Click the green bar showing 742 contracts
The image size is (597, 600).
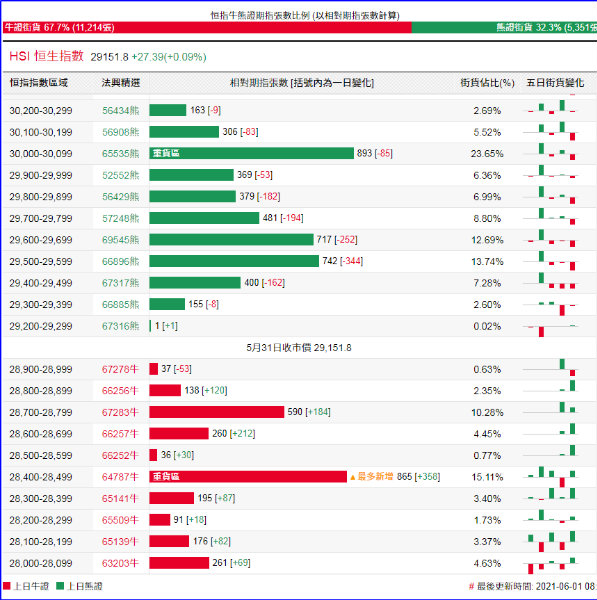234,261
